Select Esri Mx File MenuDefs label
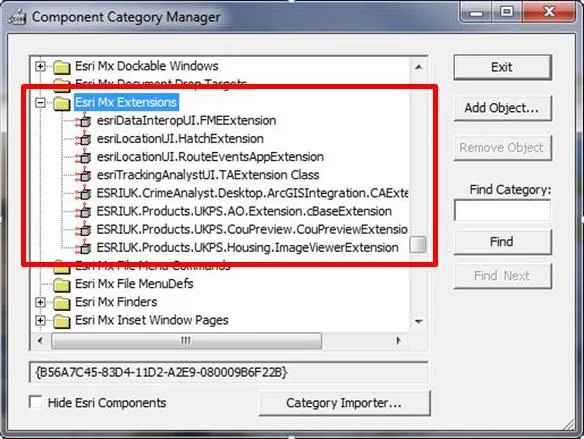The width and height of the screenshot is (584, 439). tap(134, 284)
